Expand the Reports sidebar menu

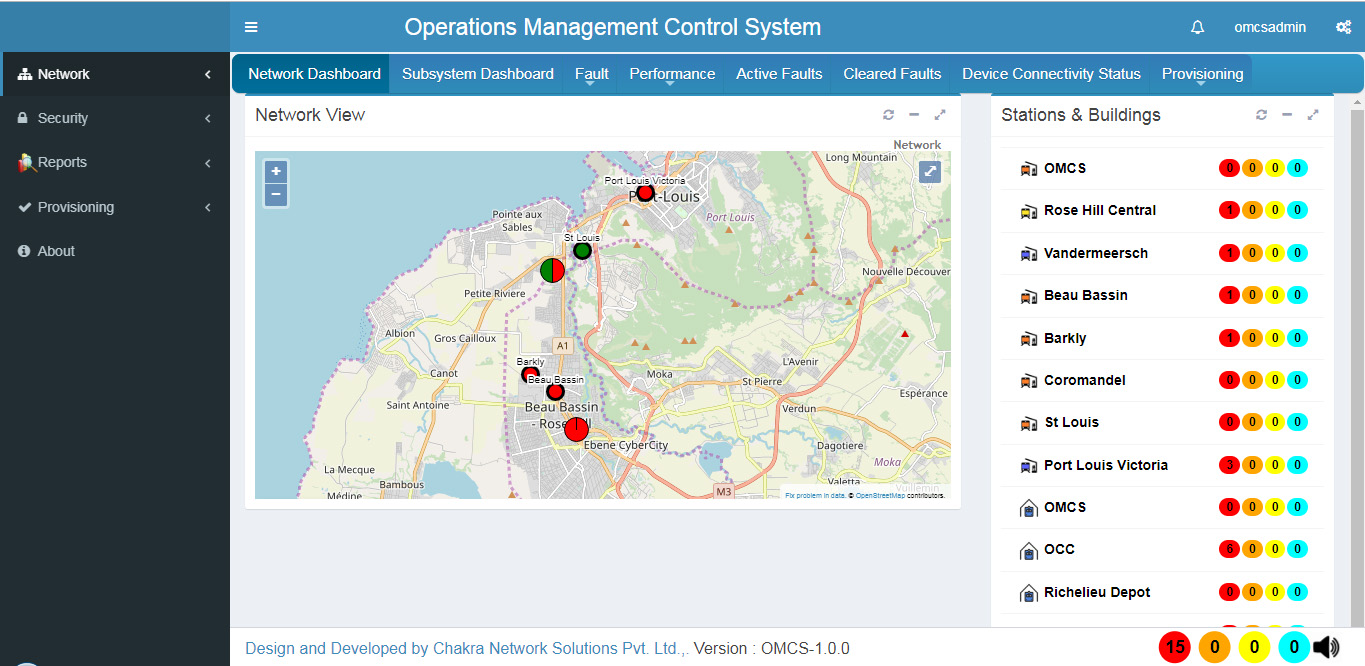pyautogui.click(x=116, y=162)
